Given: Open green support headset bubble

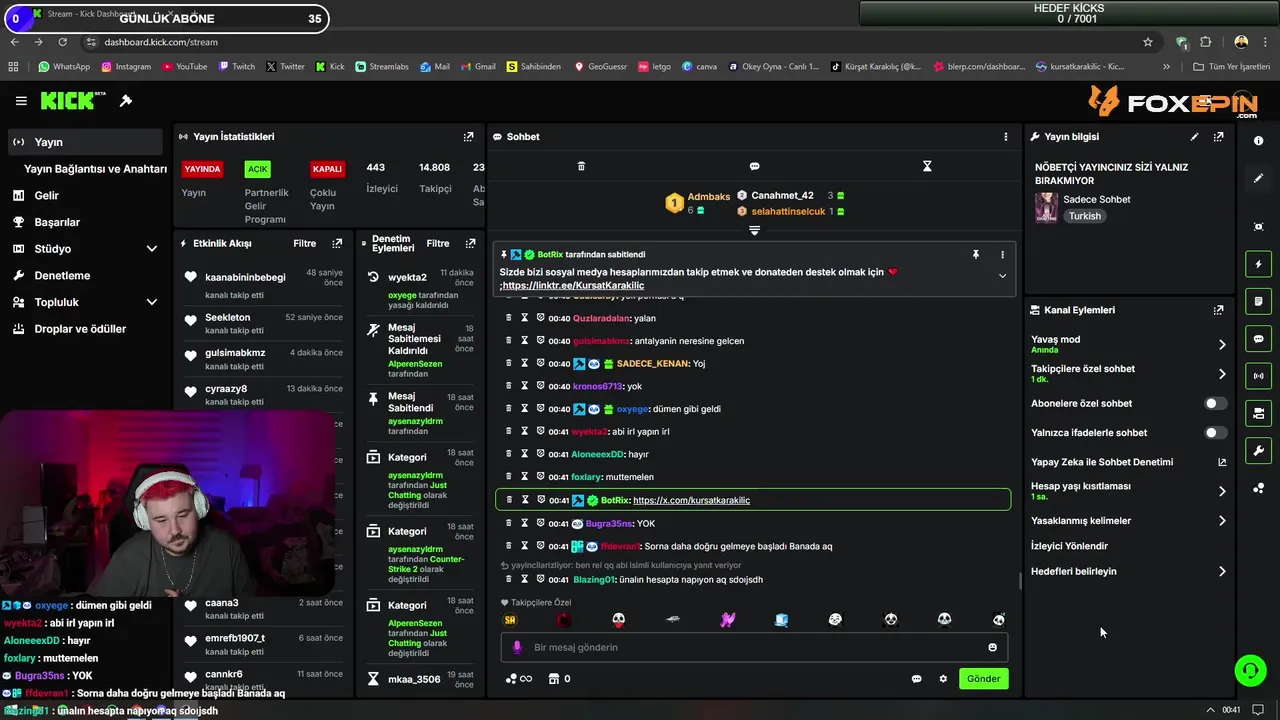Looking at the screenshot, I should coord(1250,670).
